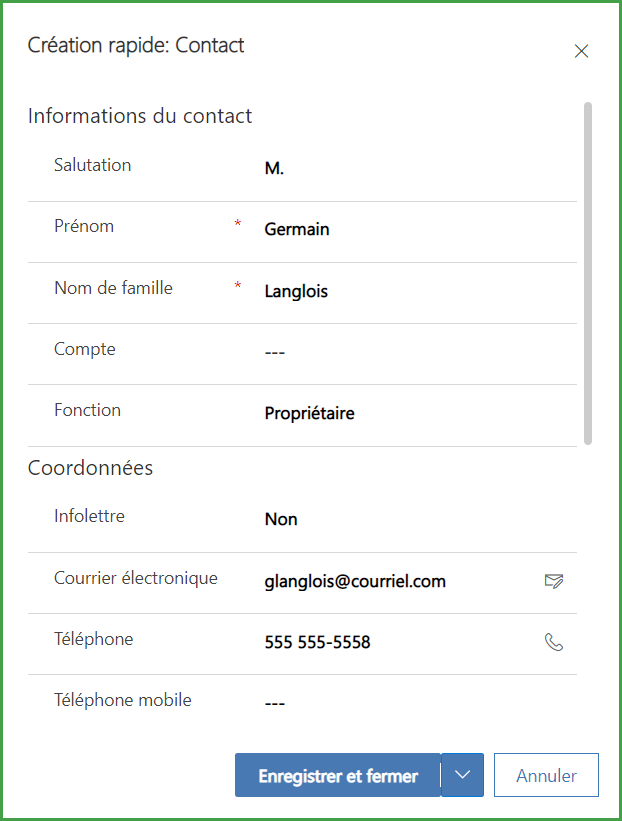Click the phone call icon
Viewport: 622px width, 821px height.
point(554,642)
